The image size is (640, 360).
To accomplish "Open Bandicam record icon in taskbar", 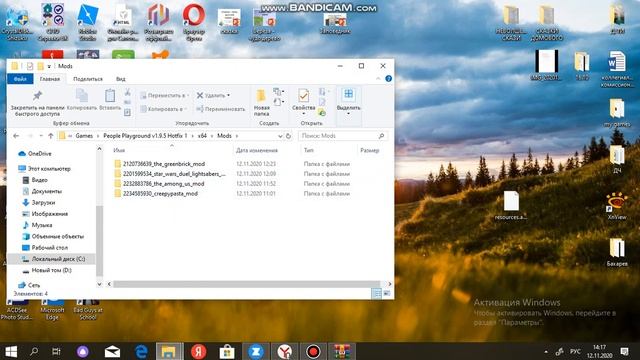I will pos(313,351).
